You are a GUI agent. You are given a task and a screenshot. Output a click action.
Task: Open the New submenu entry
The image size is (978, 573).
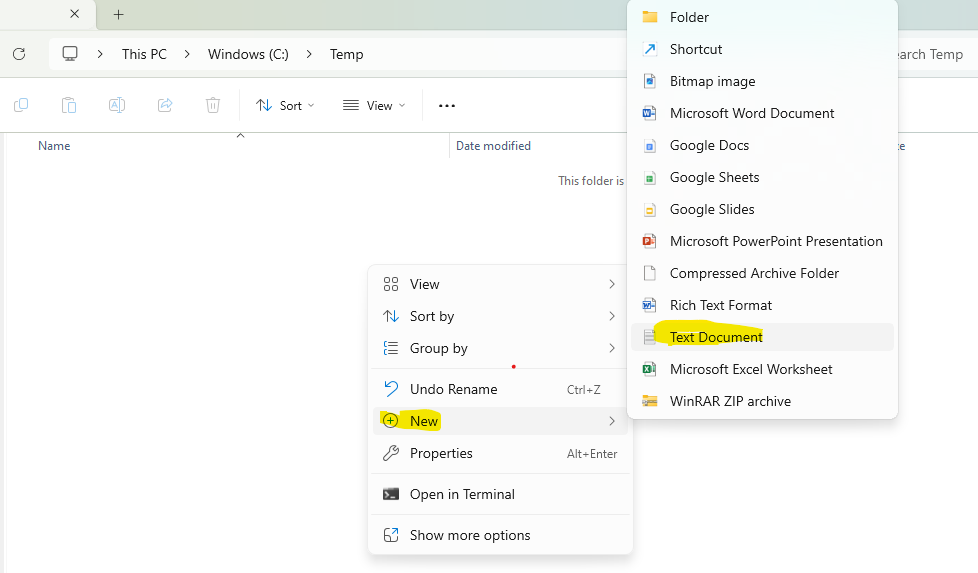(x=500, y=421)
